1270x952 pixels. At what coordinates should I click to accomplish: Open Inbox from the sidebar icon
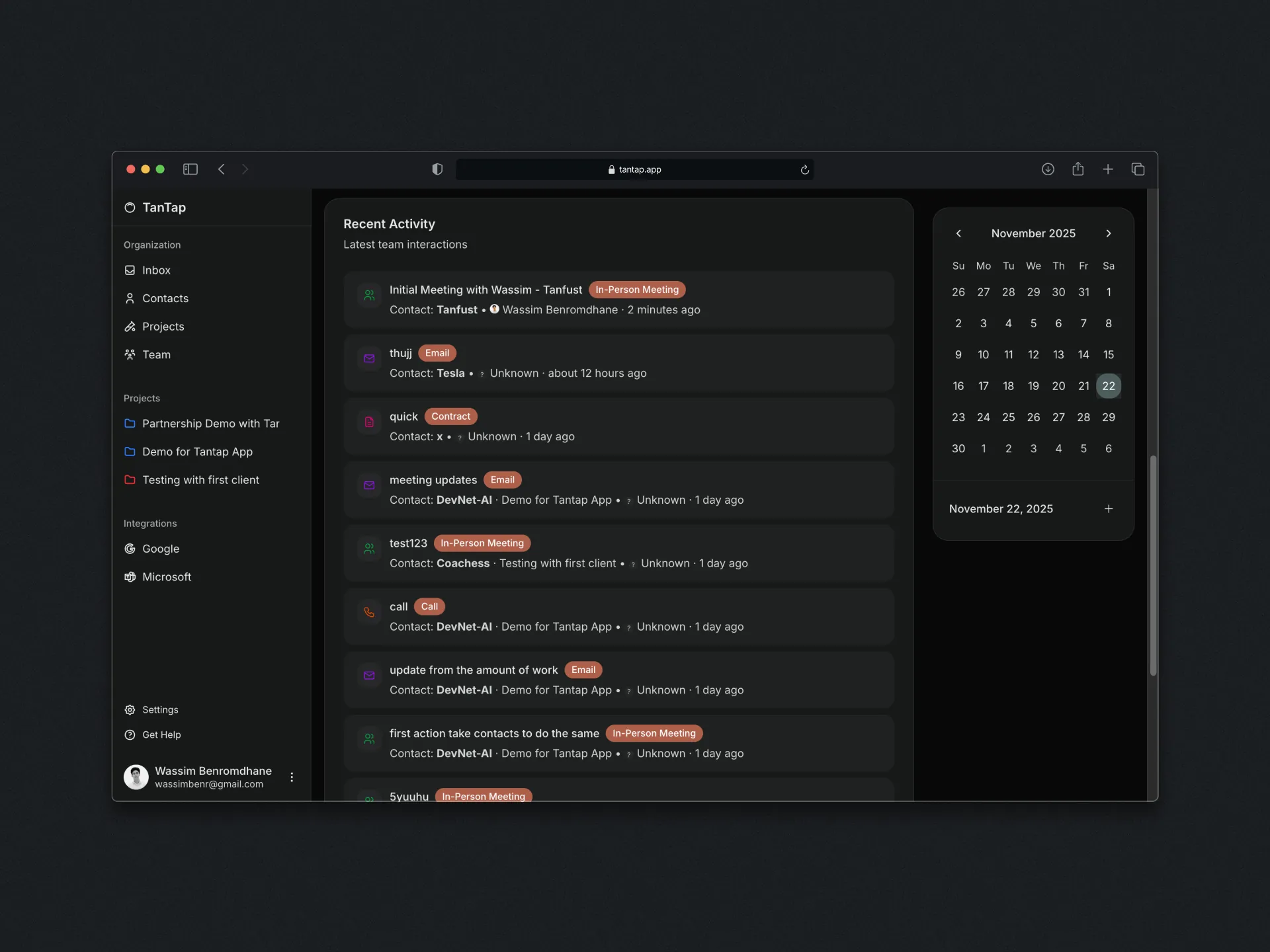pyautogui.click(x=130, y=270)
